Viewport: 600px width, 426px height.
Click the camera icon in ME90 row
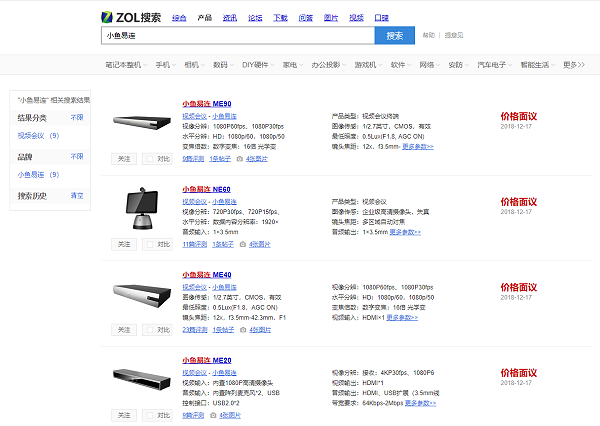(240, 159)
